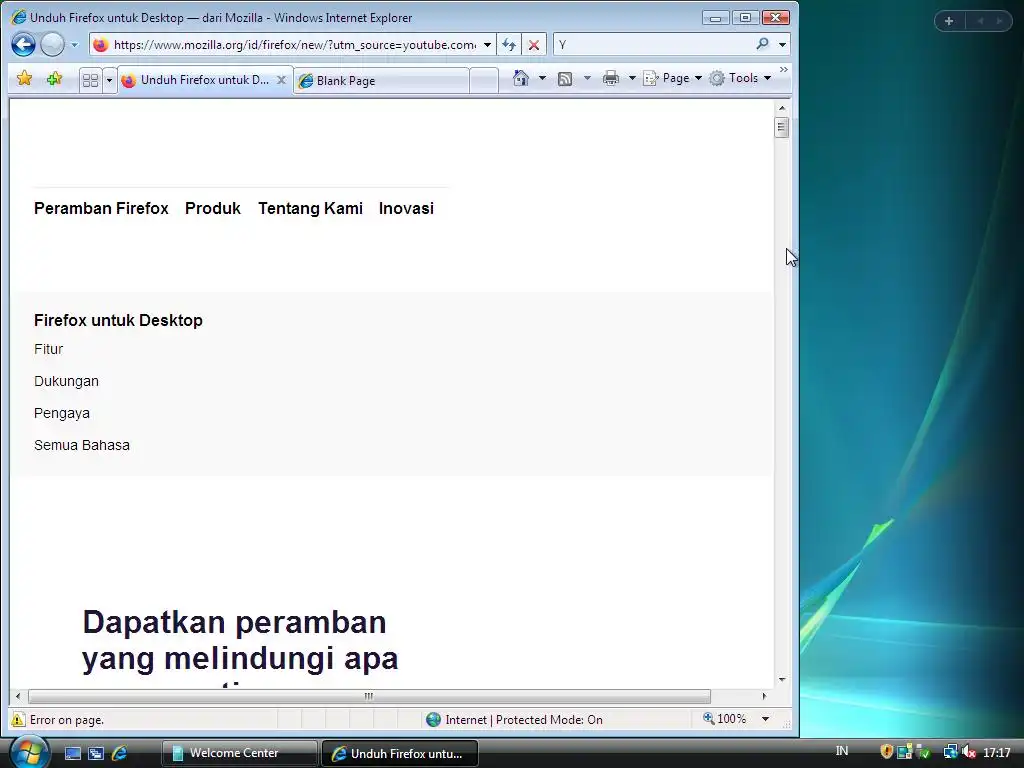Click the search box containing Y
This screenshot has width=1024, height=768.
pyautogui.click(x=653, y=44)
